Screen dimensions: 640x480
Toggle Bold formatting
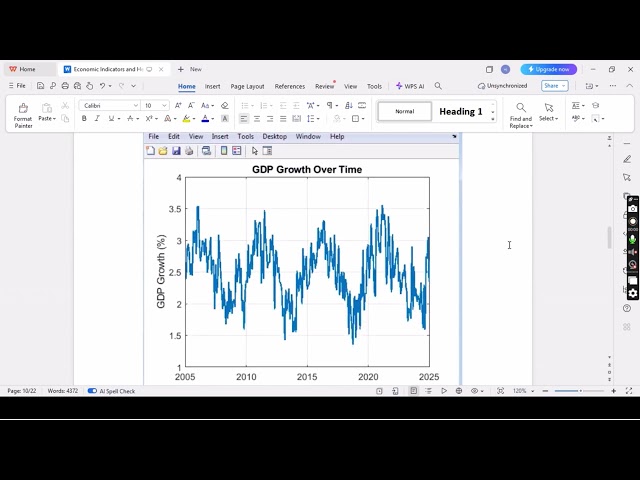pyautogui.click(x=84, y=119)
